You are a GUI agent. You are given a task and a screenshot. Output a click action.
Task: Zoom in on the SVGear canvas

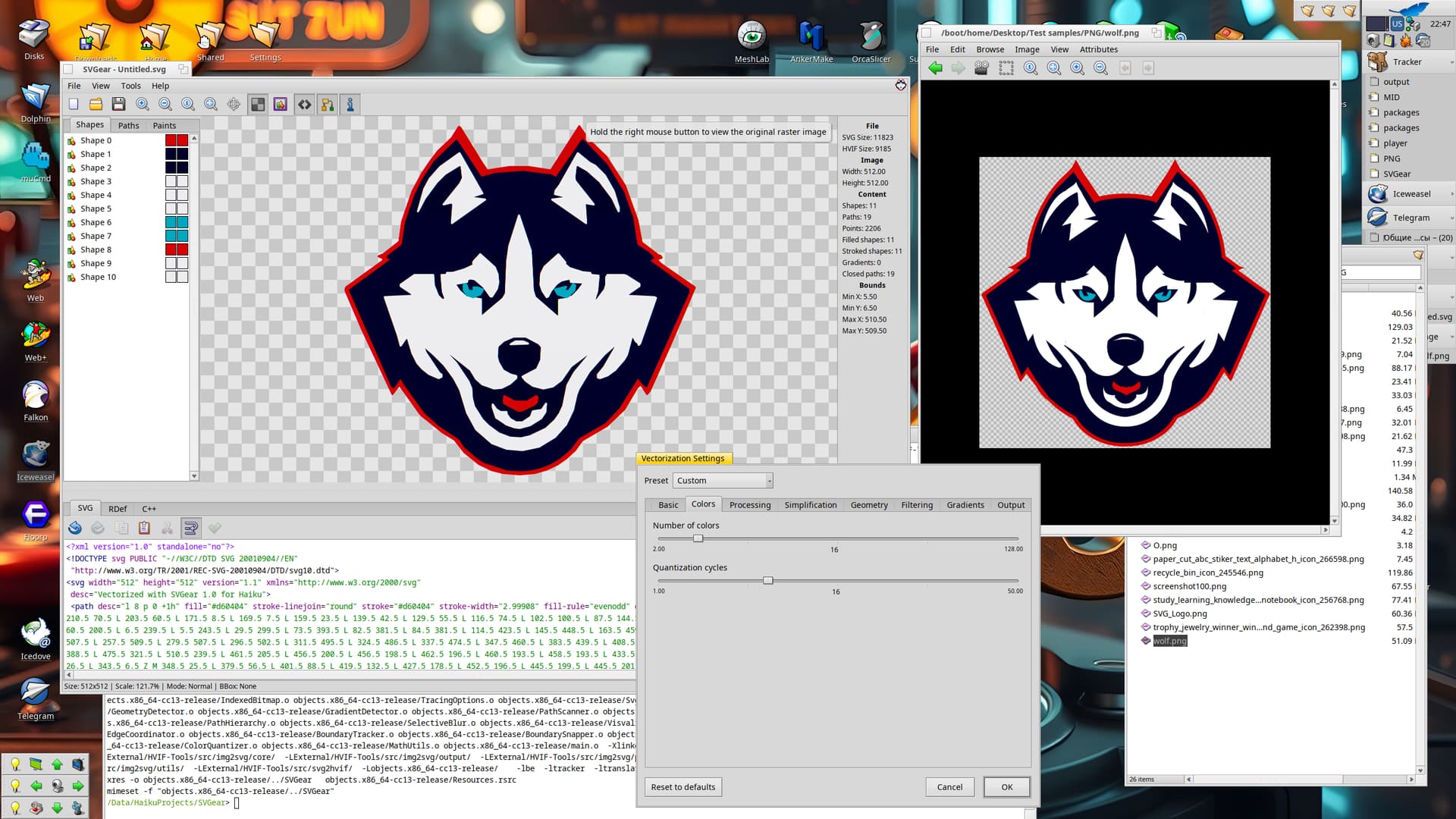tap(142, 105)
